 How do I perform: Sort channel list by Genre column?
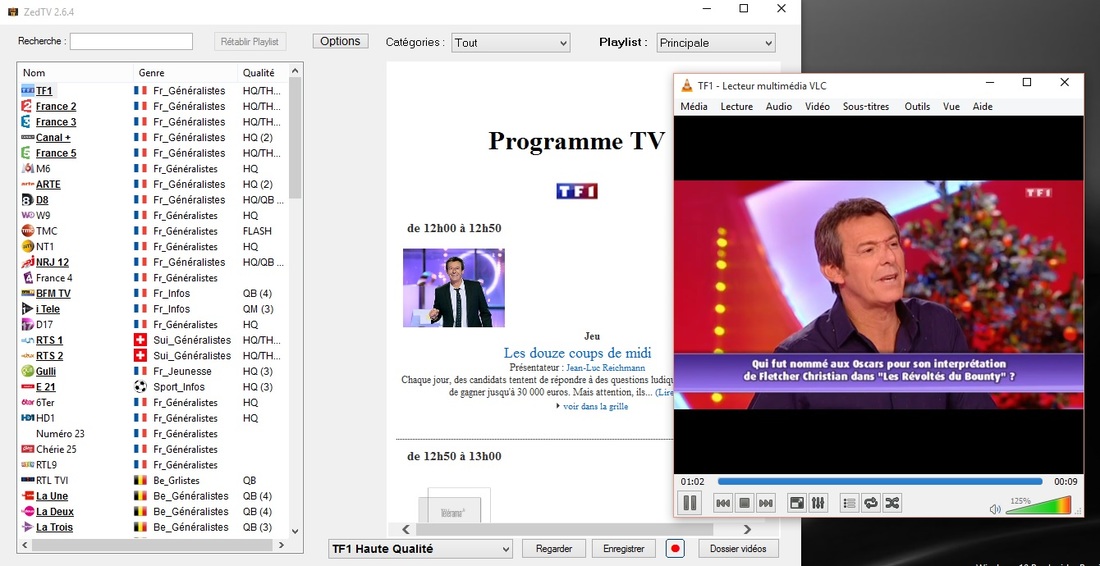click(186, 73)
